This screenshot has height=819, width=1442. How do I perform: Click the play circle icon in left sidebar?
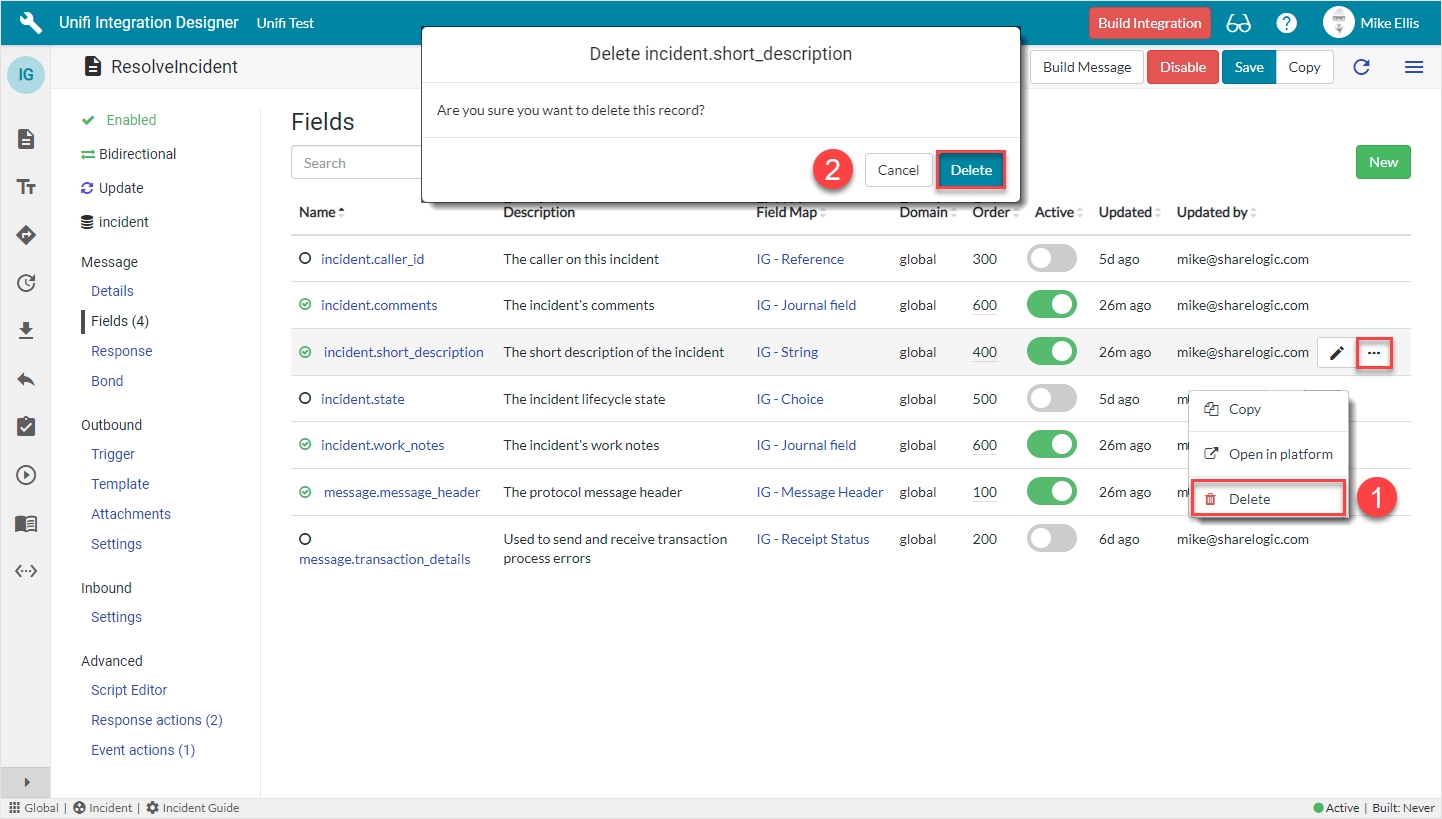26,475
